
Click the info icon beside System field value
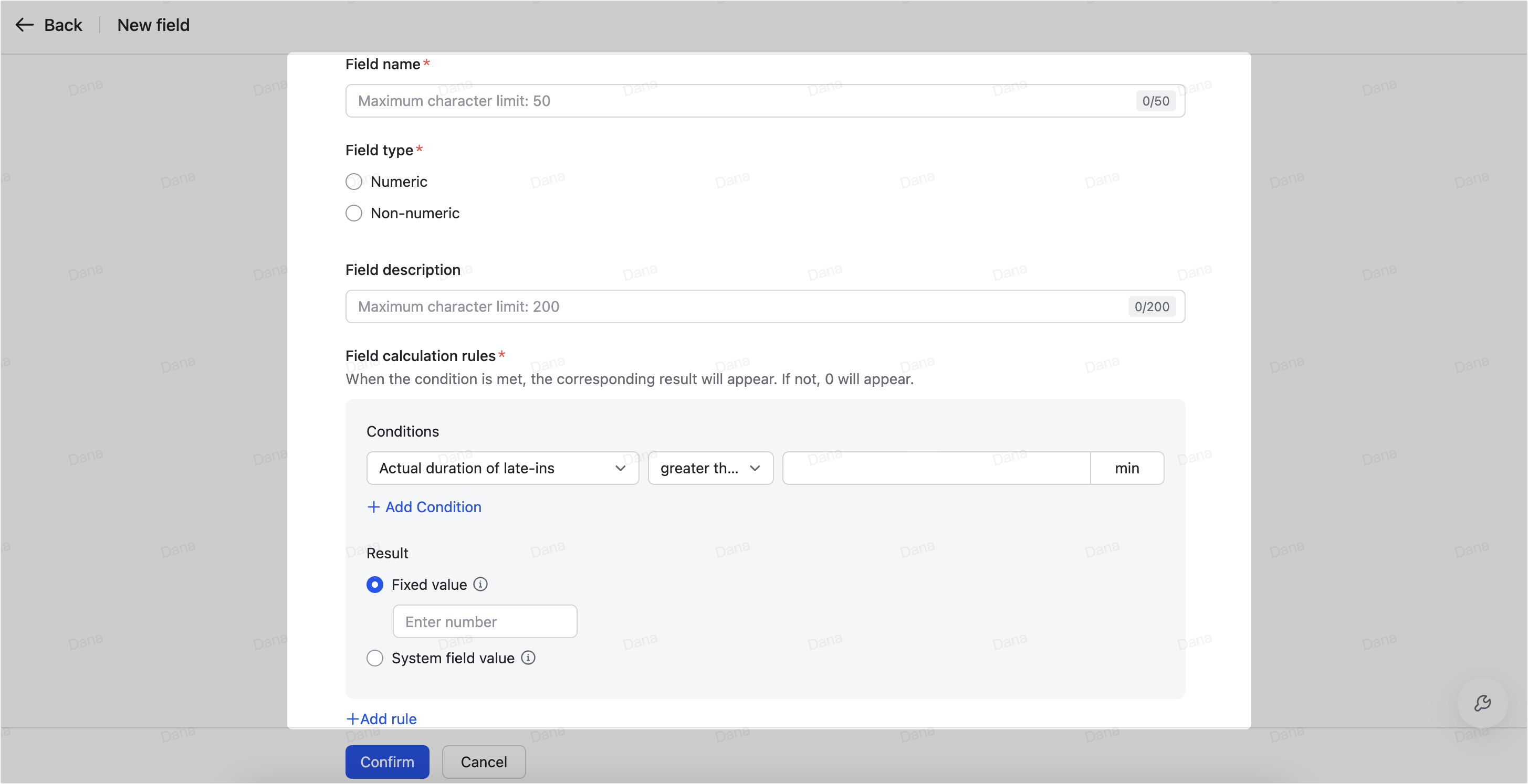tap(528, 658)
